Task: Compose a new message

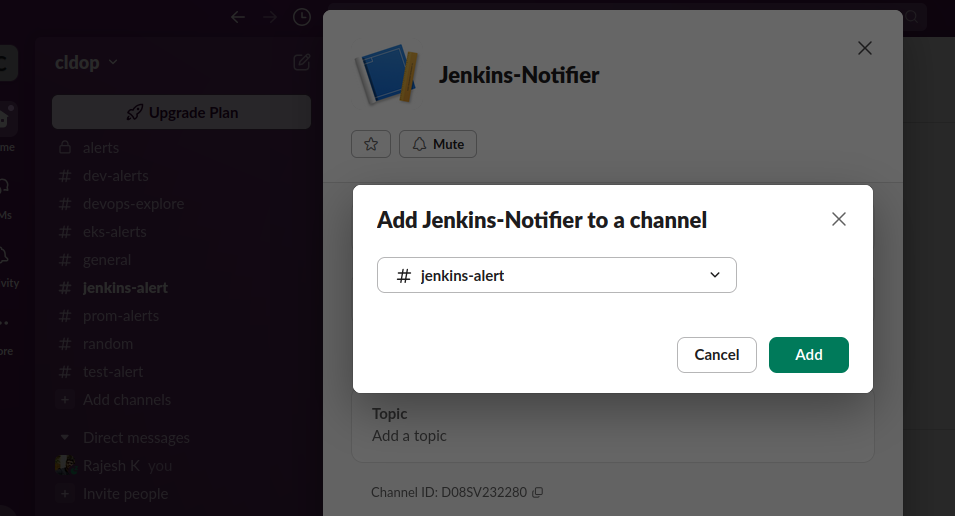Action: 301,62
